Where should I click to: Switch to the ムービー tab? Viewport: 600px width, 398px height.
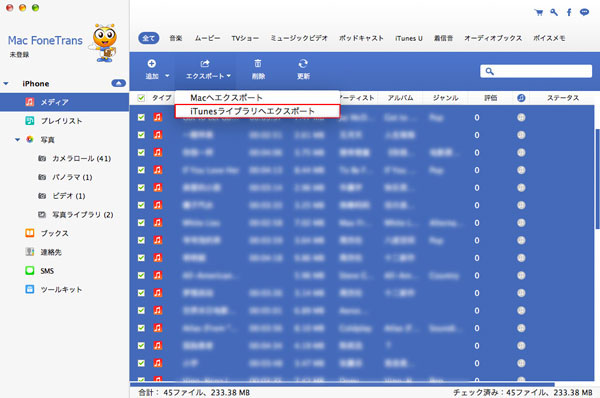click(x=207, y=38)
